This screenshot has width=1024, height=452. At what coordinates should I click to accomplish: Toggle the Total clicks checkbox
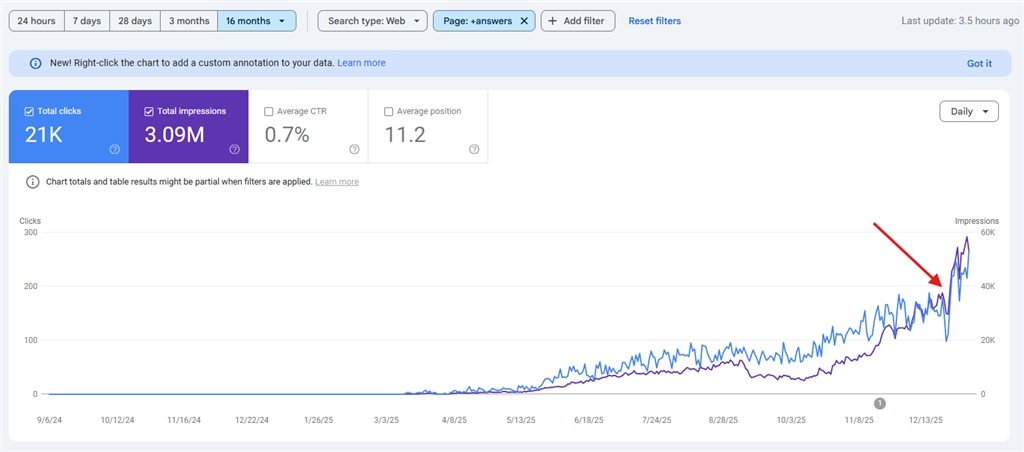[29, 111]
